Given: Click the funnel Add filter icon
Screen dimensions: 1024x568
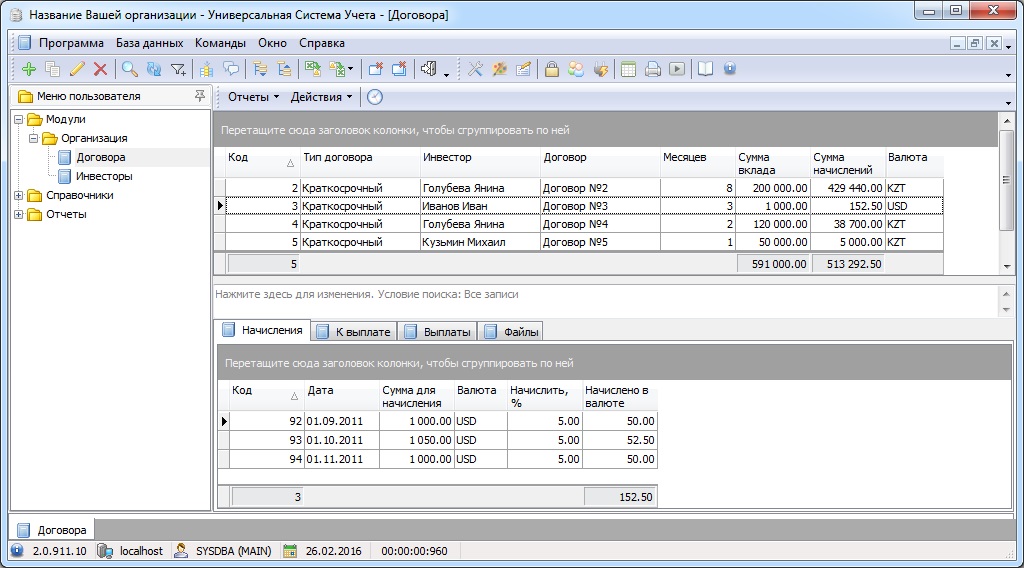Looking at the screenshot, I should click(x=178, y=69).
